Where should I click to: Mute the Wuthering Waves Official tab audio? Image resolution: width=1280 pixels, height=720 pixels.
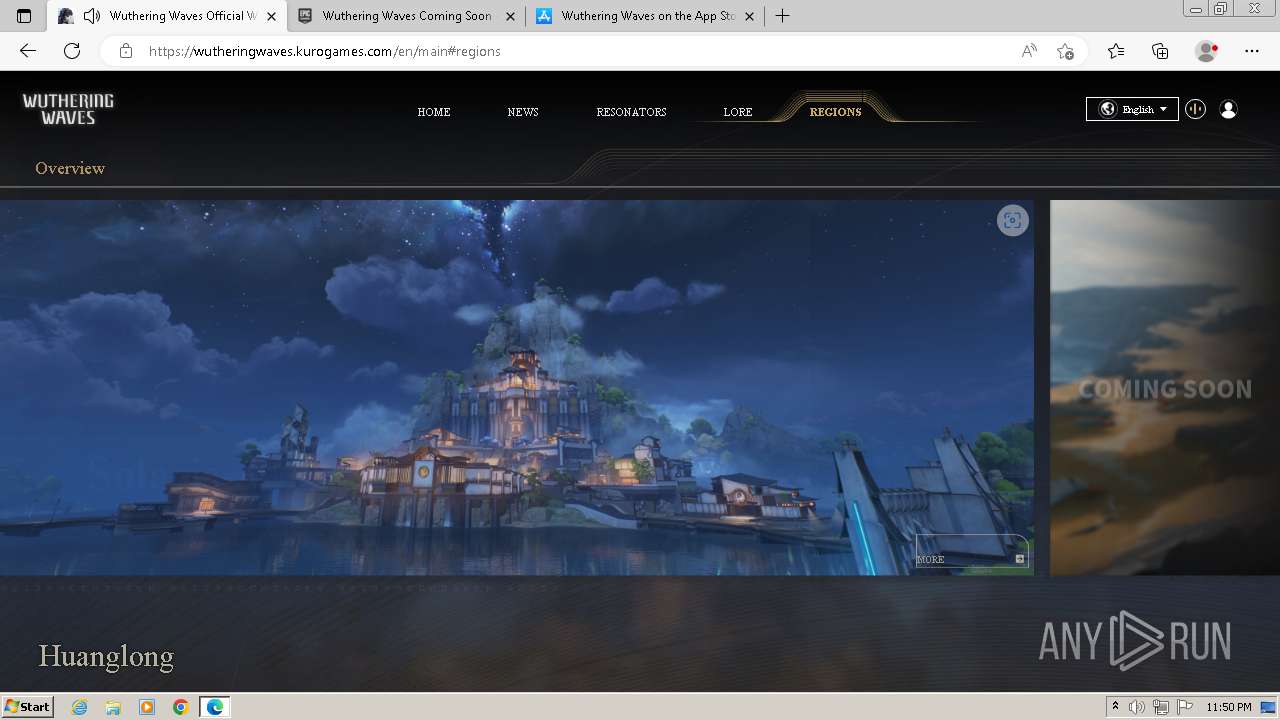click(92, 16)
